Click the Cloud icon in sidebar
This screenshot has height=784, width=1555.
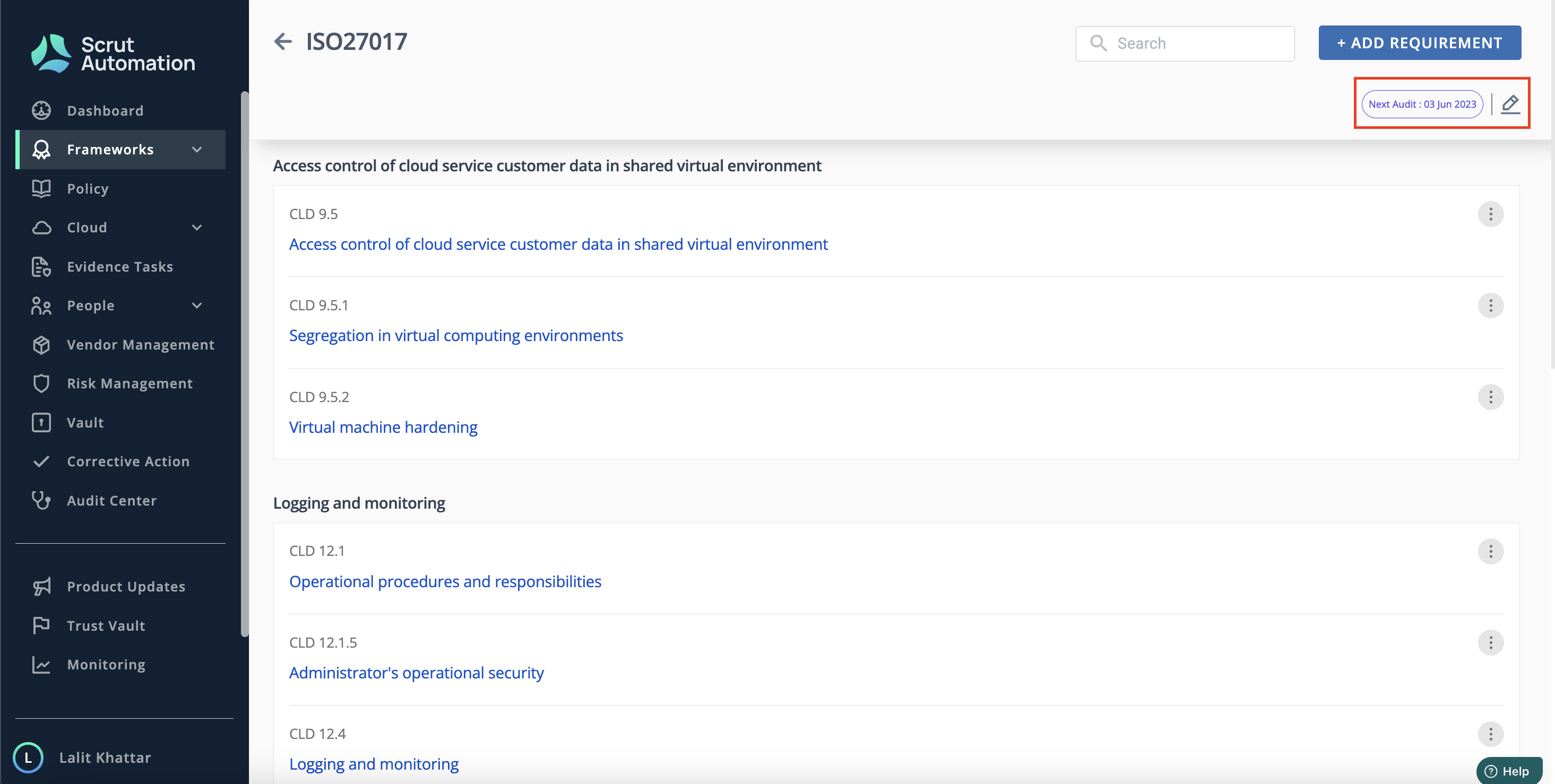pyautogui.click(x=41, y=228)
